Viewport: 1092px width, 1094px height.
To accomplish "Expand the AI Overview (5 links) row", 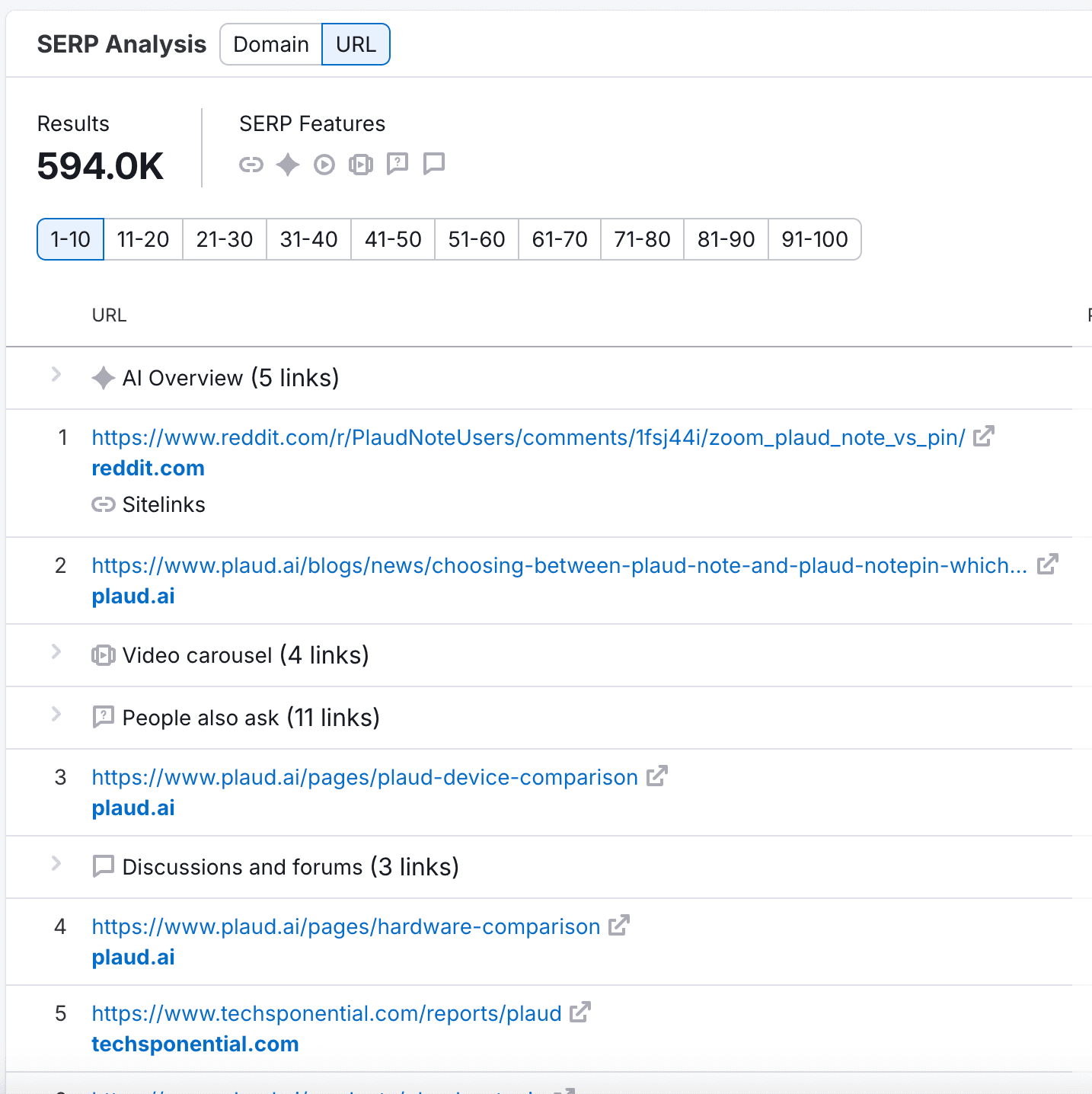I will click(x=56, y=374).
